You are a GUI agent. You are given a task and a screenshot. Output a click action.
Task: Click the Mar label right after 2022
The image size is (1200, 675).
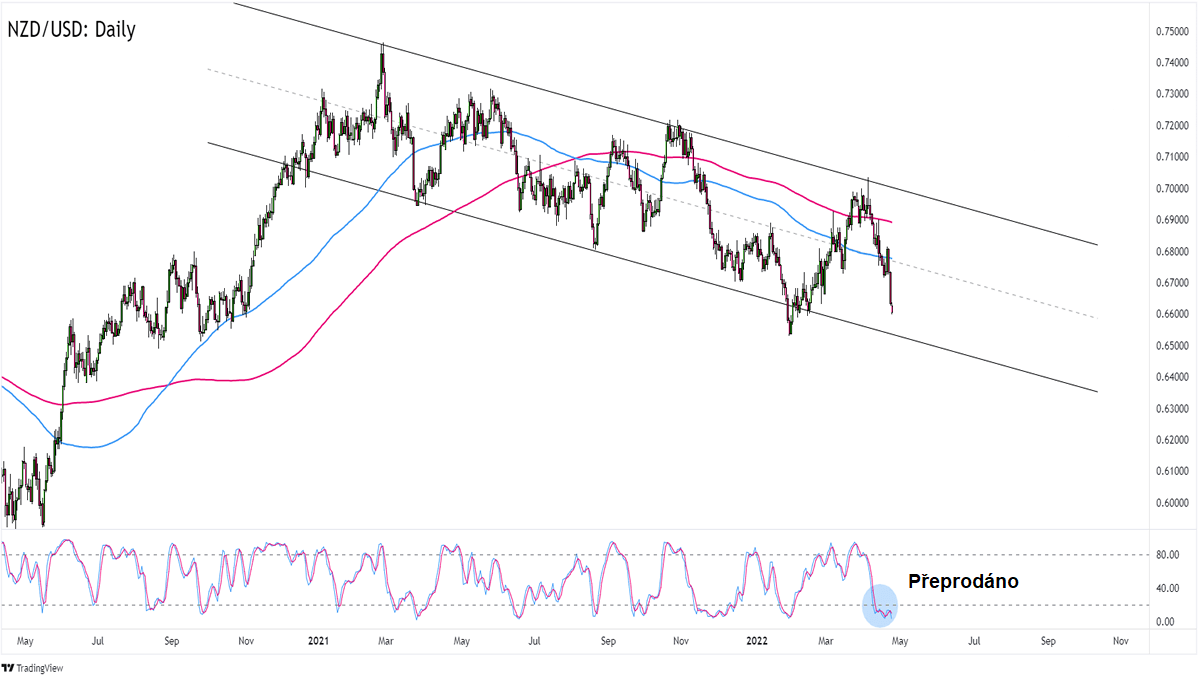827,639
